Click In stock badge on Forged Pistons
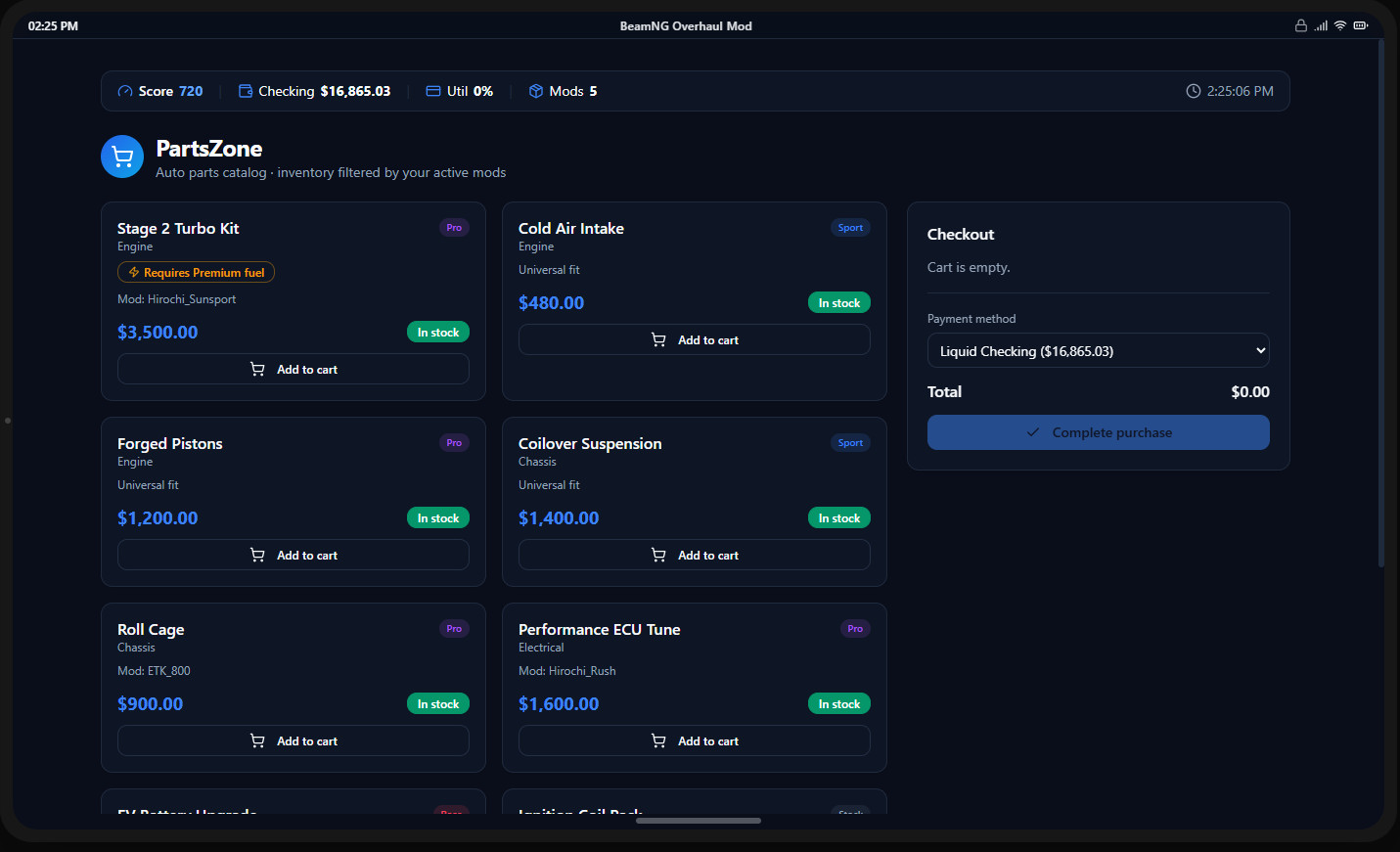The height and width of the screenshot is (852, 1400). 438,517
